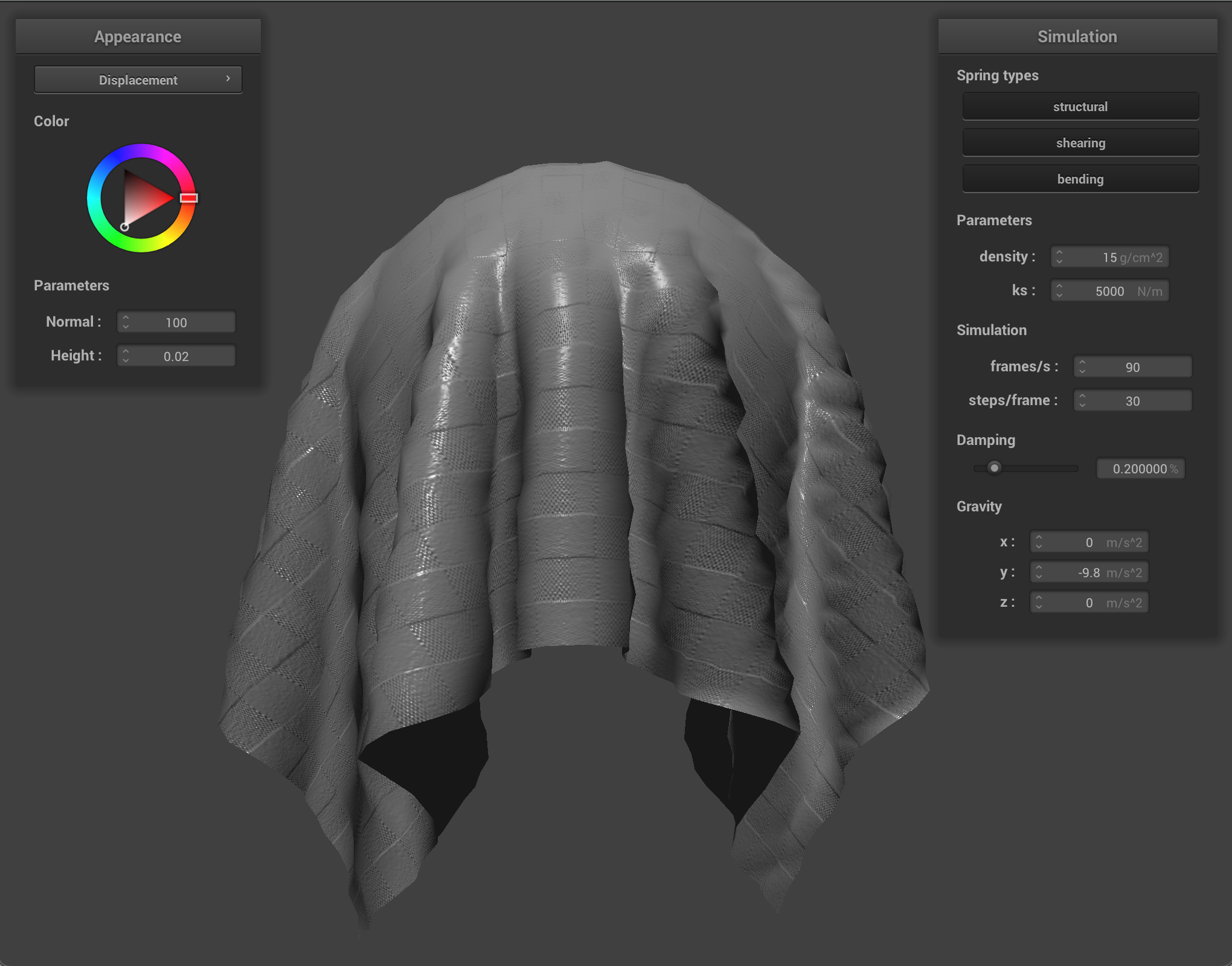Click the 'Spring types' section label
This screenshot has width=1232, height=966.
pos(998,75)
